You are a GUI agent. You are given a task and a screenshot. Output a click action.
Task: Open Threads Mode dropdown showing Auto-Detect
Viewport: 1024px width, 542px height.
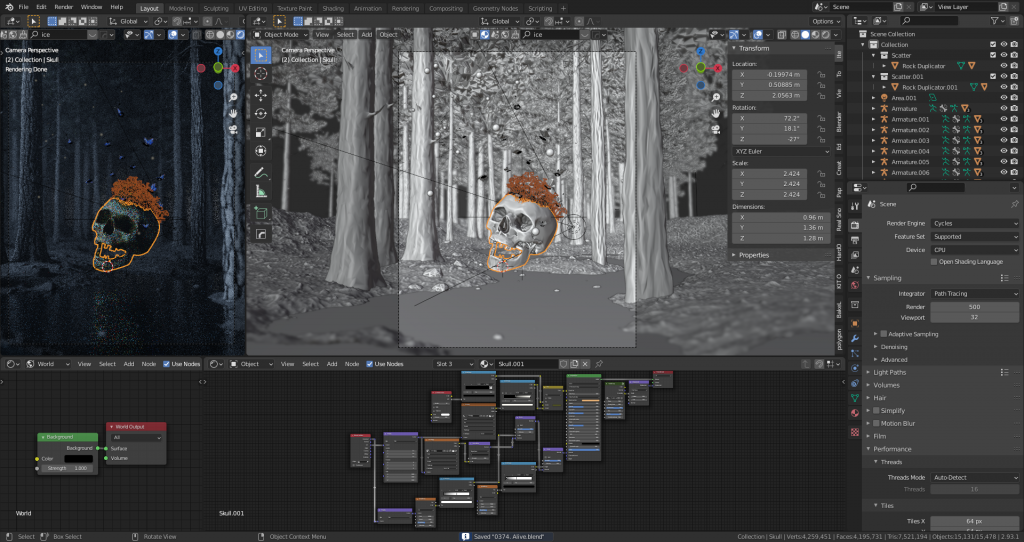coord(974,477)
